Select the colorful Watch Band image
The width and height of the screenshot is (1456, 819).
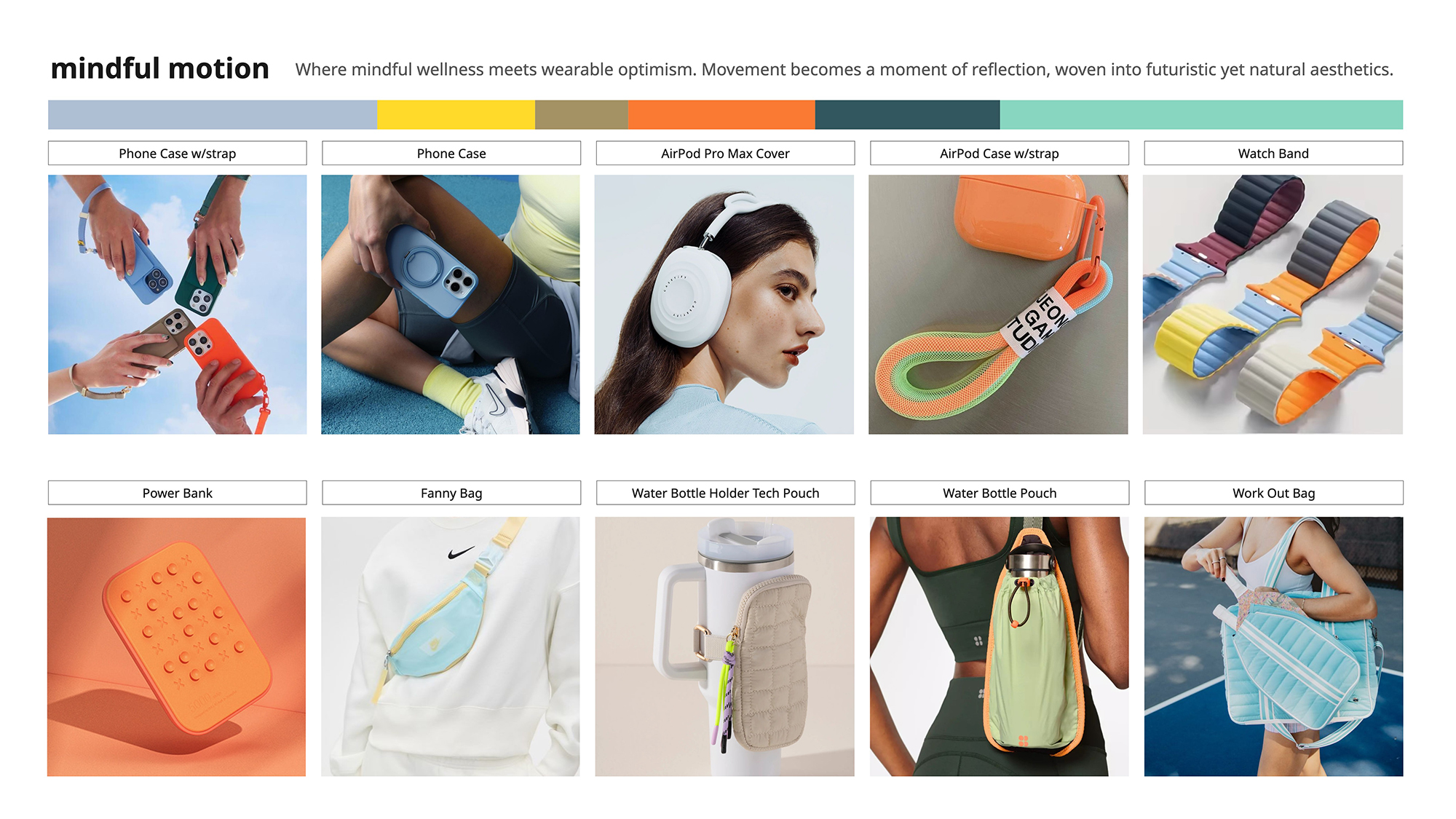pyautogui.click(x=1273, y=304)
